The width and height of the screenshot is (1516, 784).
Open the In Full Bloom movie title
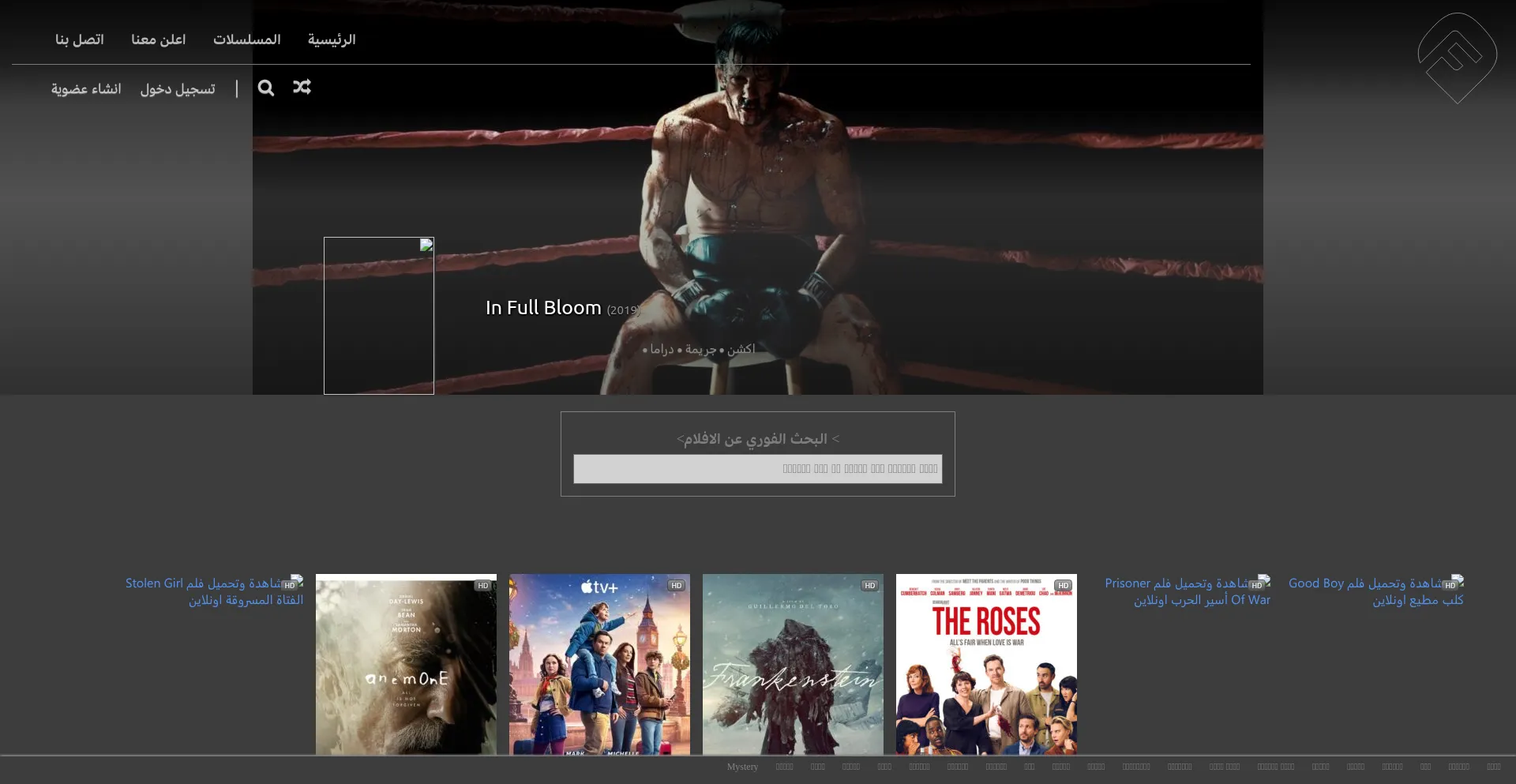(x=543, y=308)
